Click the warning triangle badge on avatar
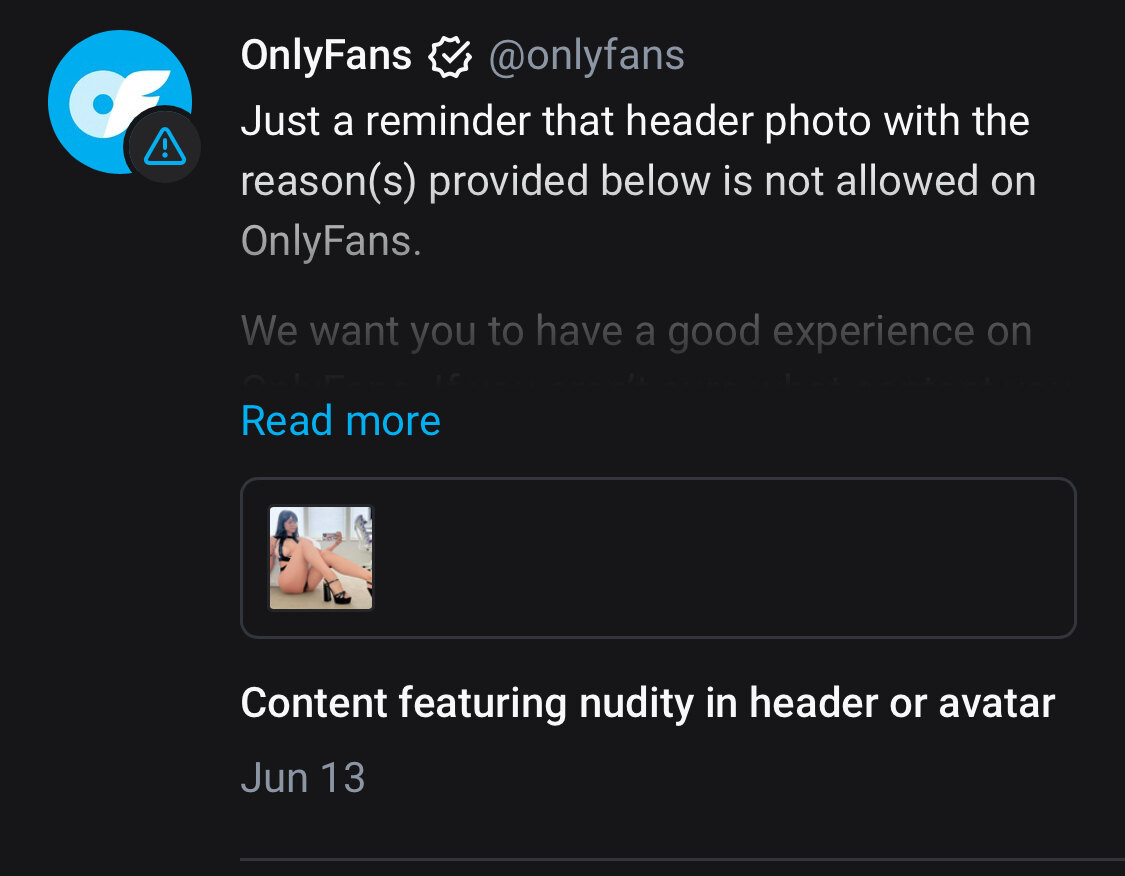The width and height of the screenshot is (1125, 876). click(x=164, y=146)
